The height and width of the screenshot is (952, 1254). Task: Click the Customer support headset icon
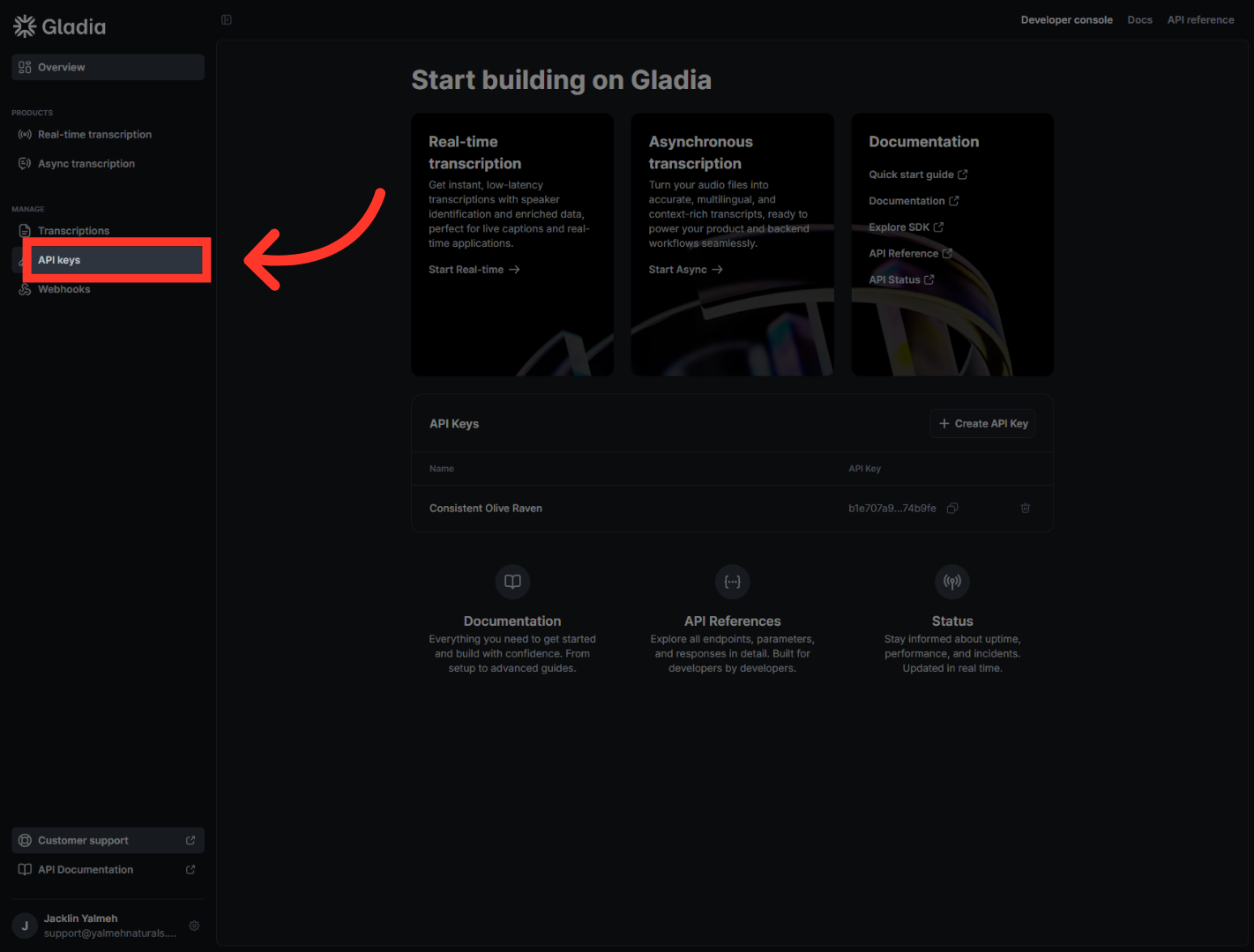tap(25, 840)
